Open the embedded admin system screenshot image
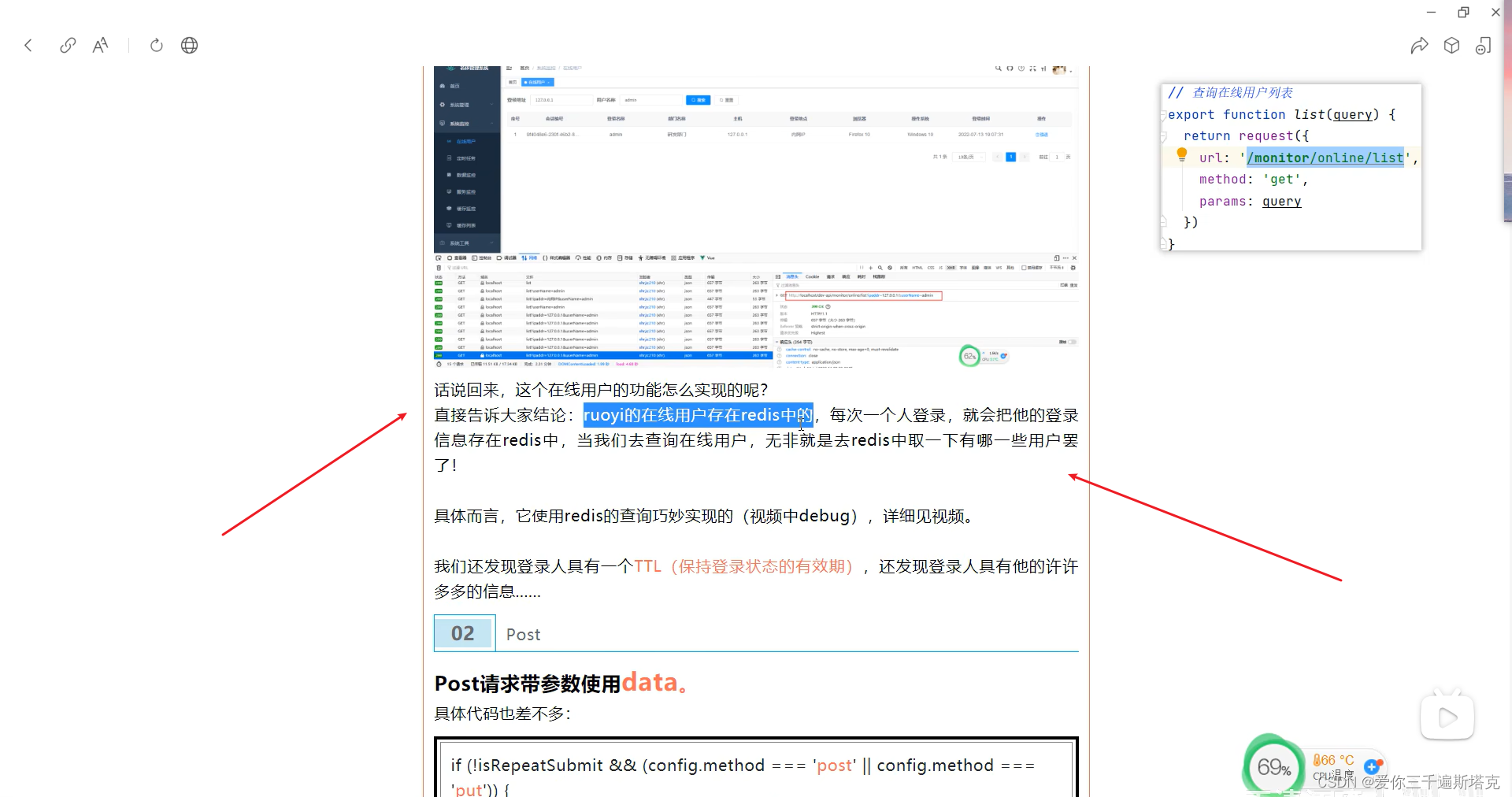 tap(756, 159)
